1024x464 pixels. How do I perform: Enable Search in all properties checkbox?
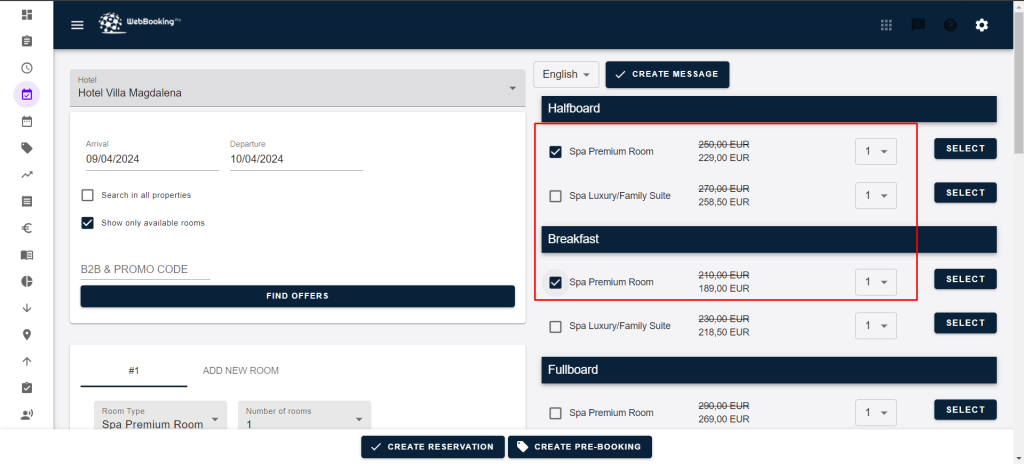(88, 195)
